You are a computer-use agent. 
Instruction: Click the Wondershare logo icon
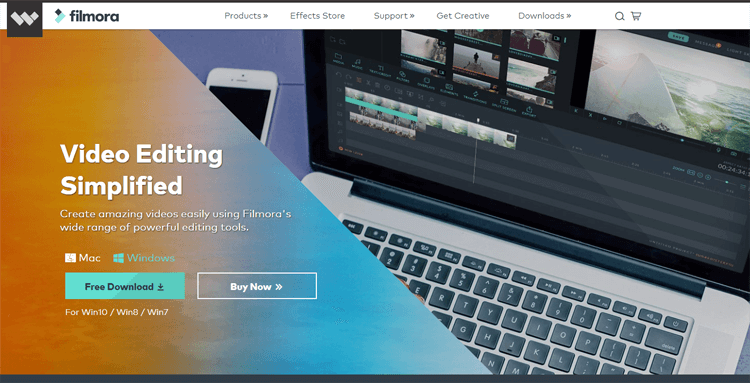point(25,19)
